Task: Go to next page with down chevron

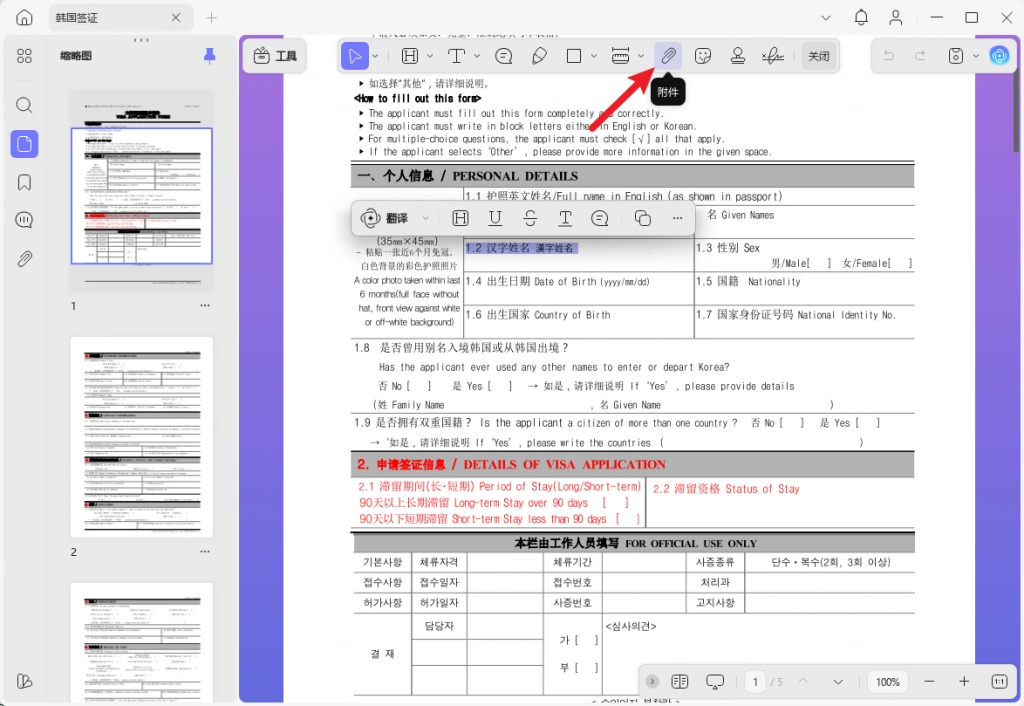Action: tap(838, 681)
